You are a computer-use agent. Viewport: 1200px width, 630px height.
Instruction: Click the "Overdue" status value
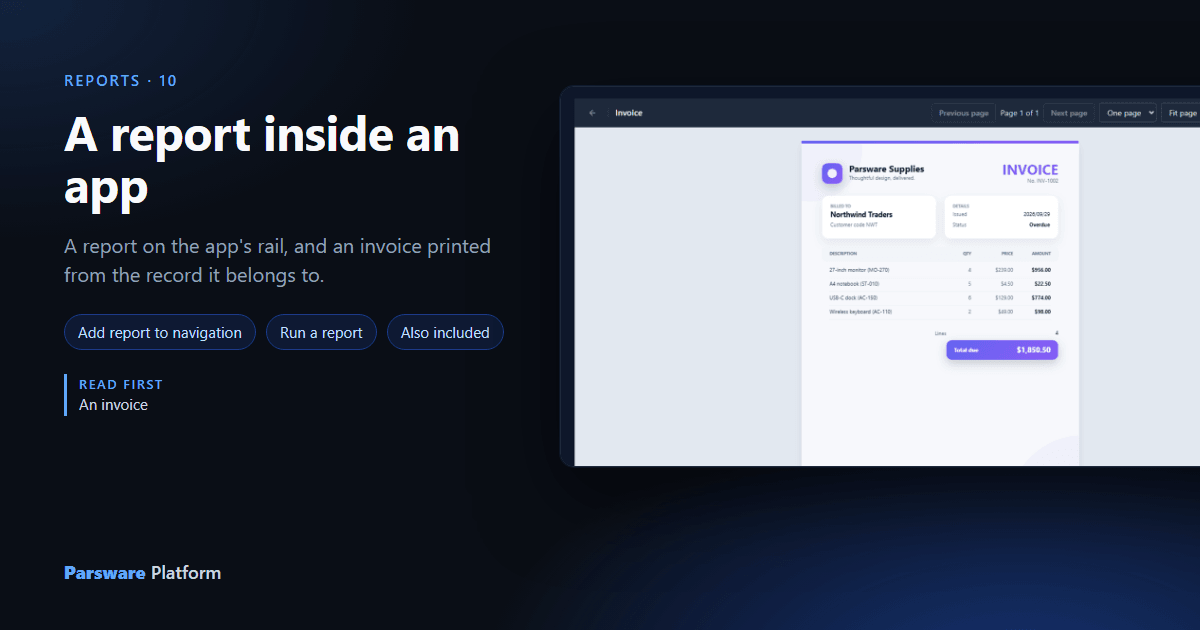point(1040,225)
